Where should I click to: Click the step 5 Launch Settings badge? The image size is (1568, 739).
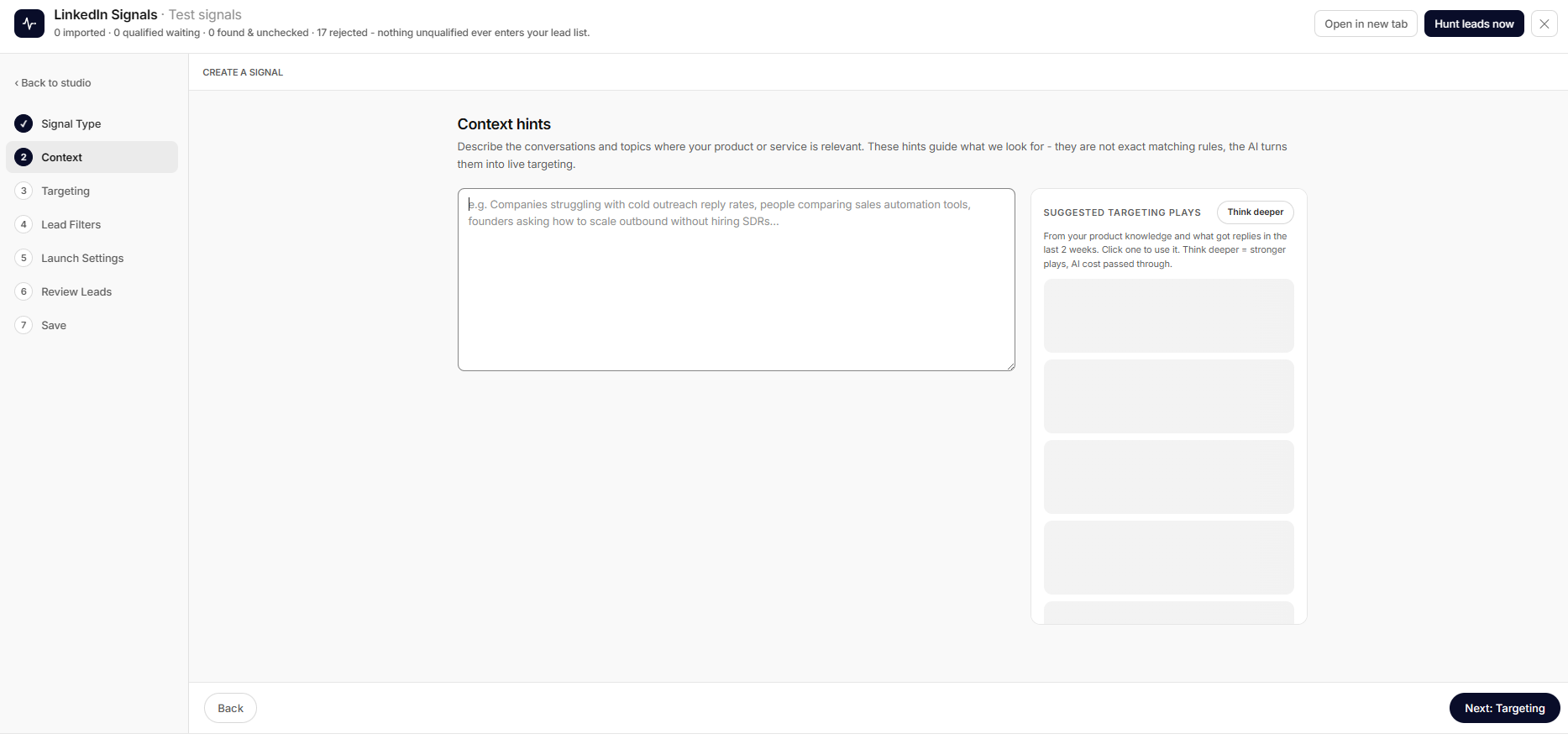coord(24,258)
